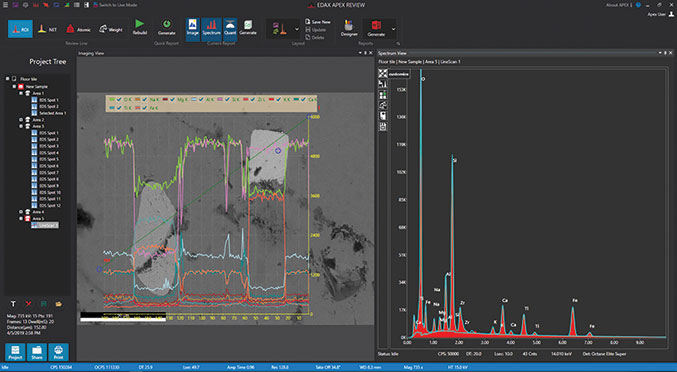This screenshot has height=372, width=677.
Task: Click the Current Report Generate icon
Action: coord(248,25)
